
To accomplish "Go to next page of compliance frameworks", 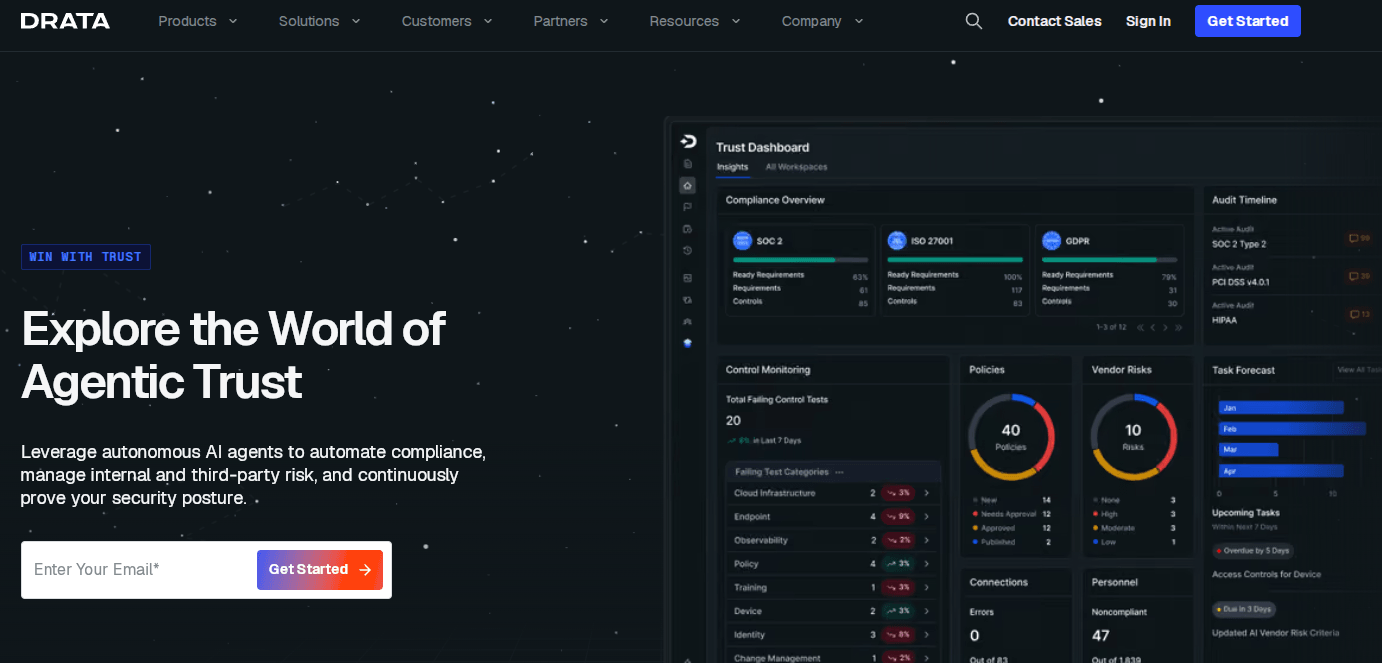I will coord(1165,327).
